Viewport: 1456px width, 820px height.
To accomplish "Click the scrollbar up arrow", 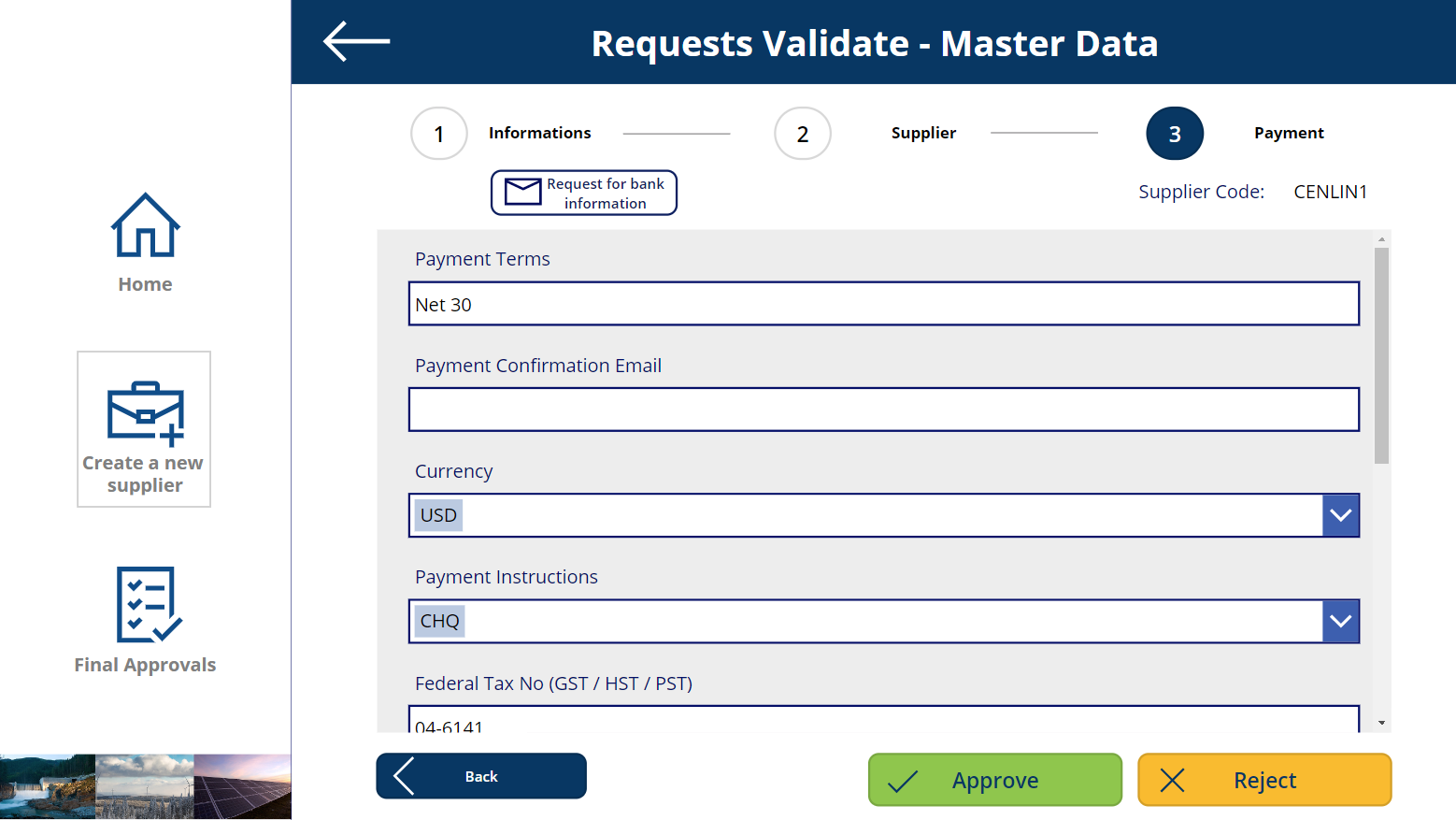I will coord(1381,239).
